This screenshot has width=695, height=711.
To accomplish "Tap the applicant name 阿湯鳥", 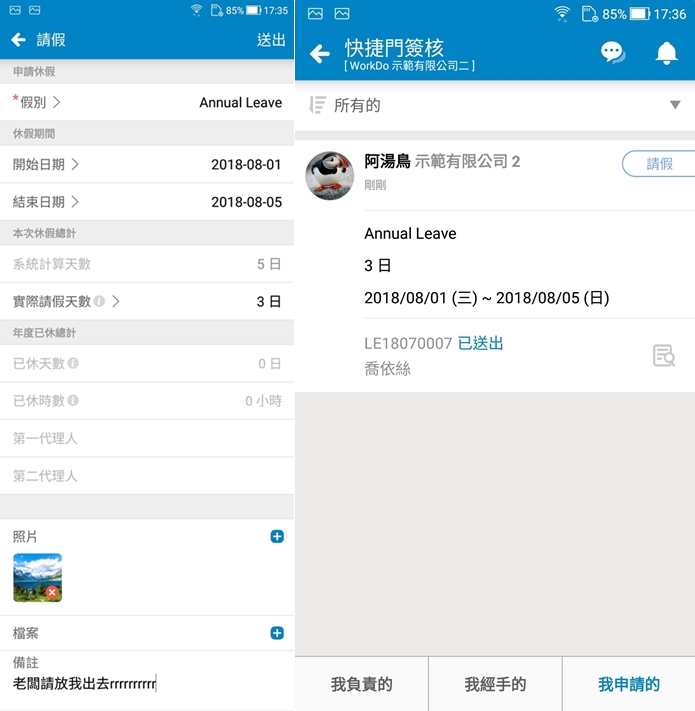I will click(387, 161).
